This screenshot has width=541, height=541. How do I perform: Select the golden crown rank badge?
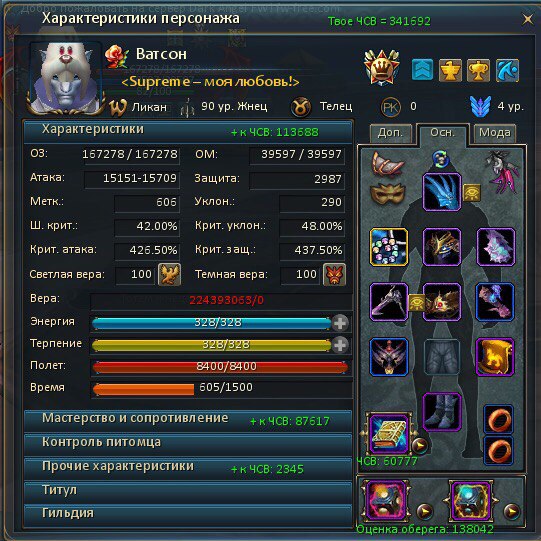[x=381, y=68]
